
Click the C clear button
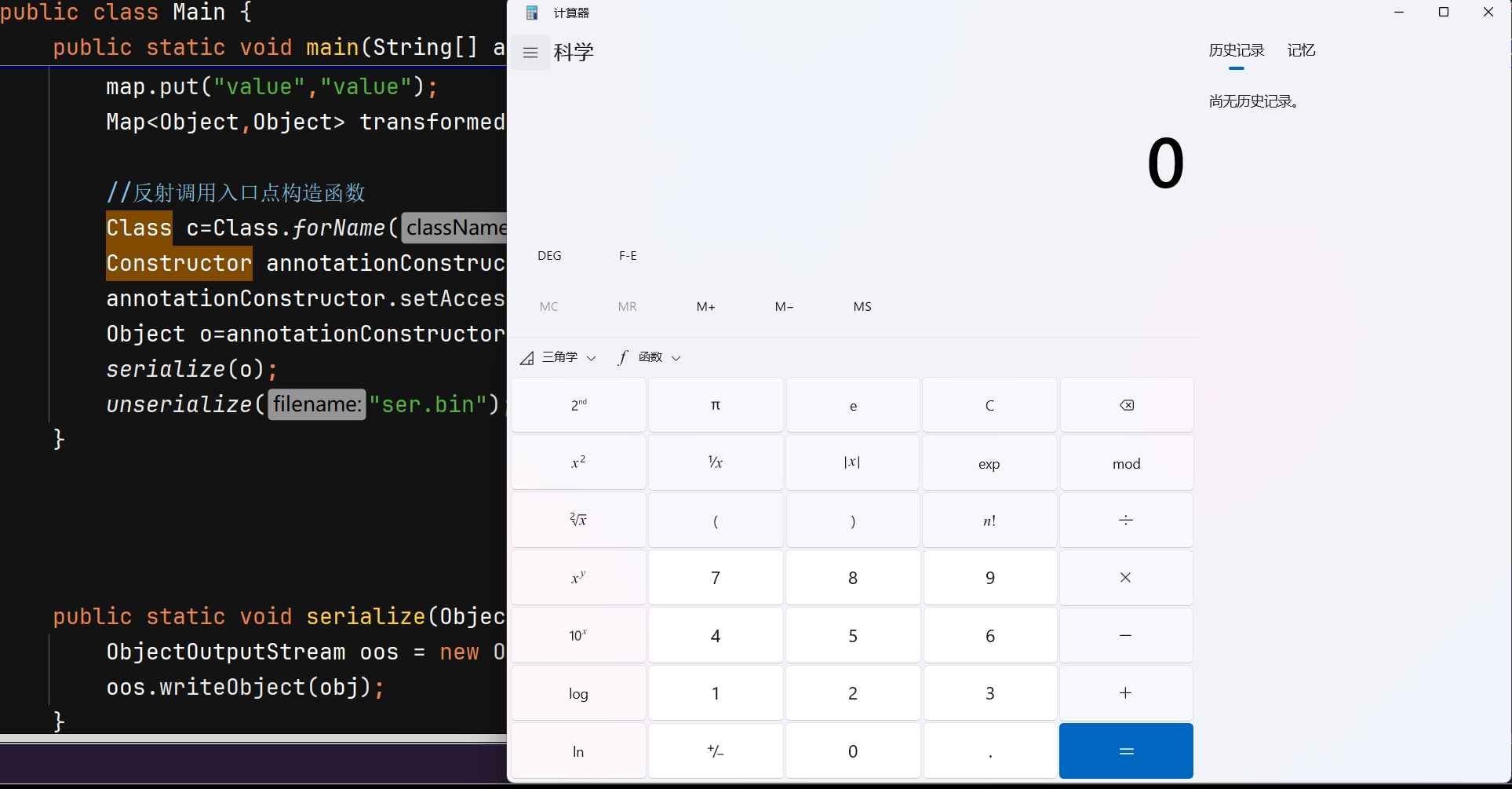tap(989, 405)
